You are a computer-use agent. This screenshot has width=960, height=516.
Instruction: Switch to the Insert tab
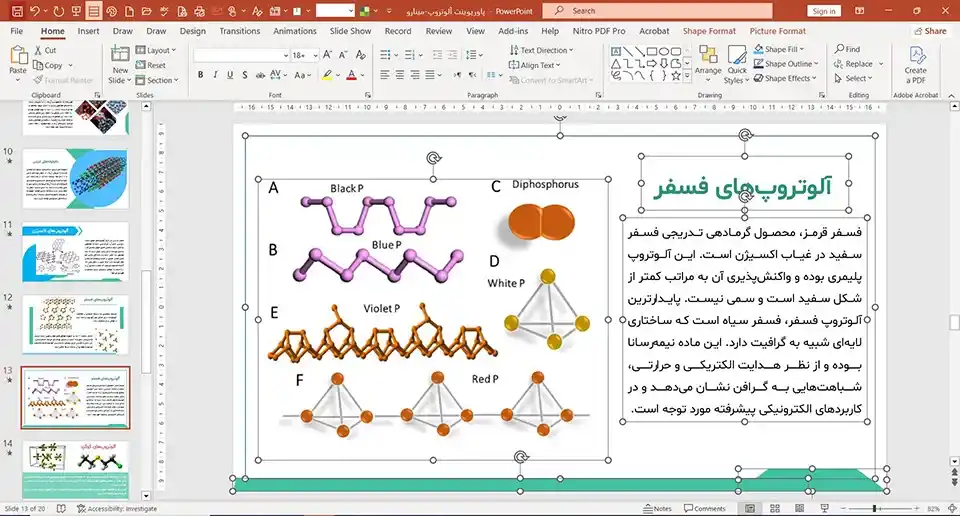click(88, 31)
